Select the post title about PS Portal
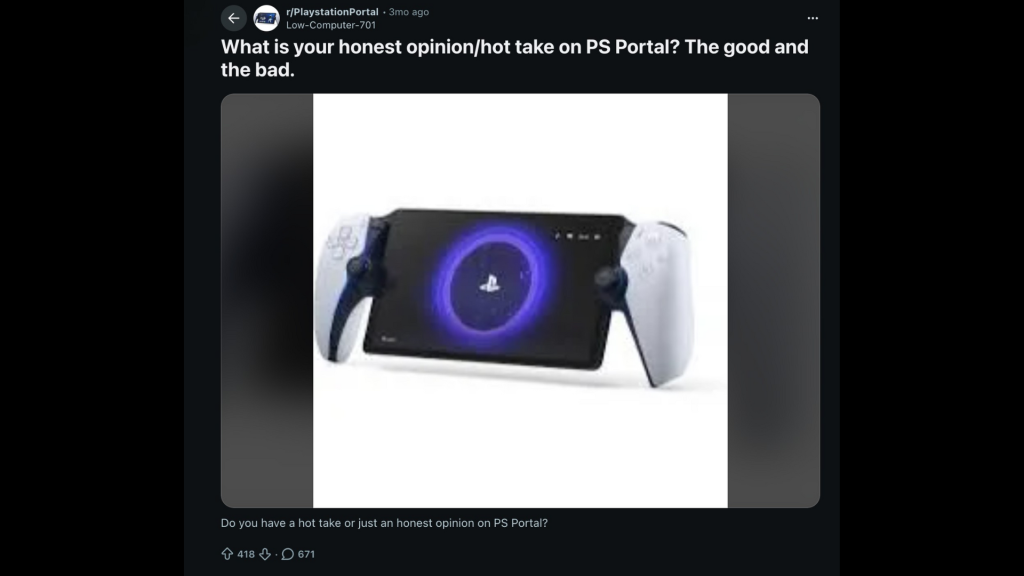 (515, 58)
